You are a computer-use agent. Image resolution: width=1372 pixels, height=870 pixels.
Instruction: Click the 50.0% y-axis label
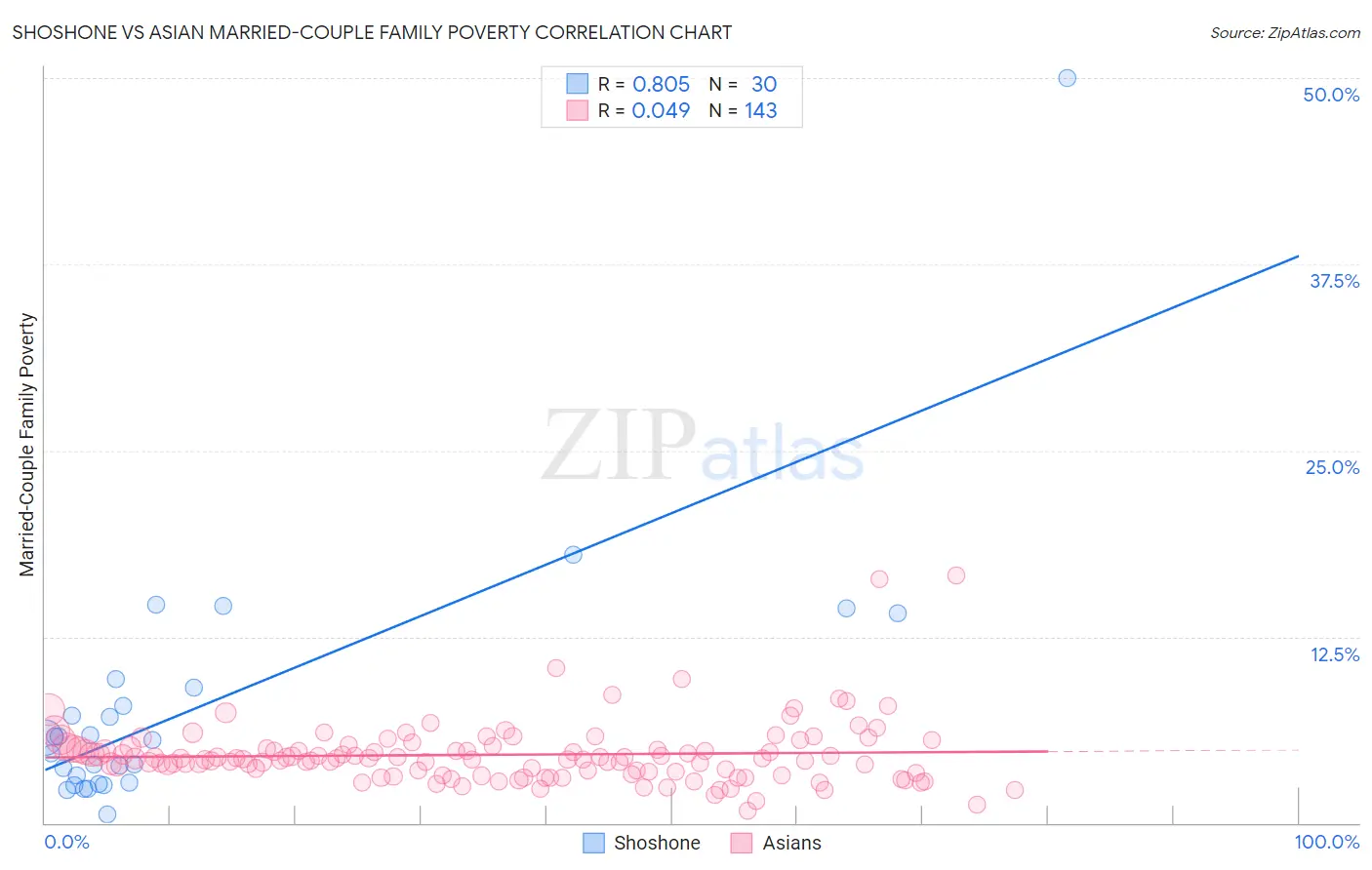pyautogui.click(x=1331, y=95)
